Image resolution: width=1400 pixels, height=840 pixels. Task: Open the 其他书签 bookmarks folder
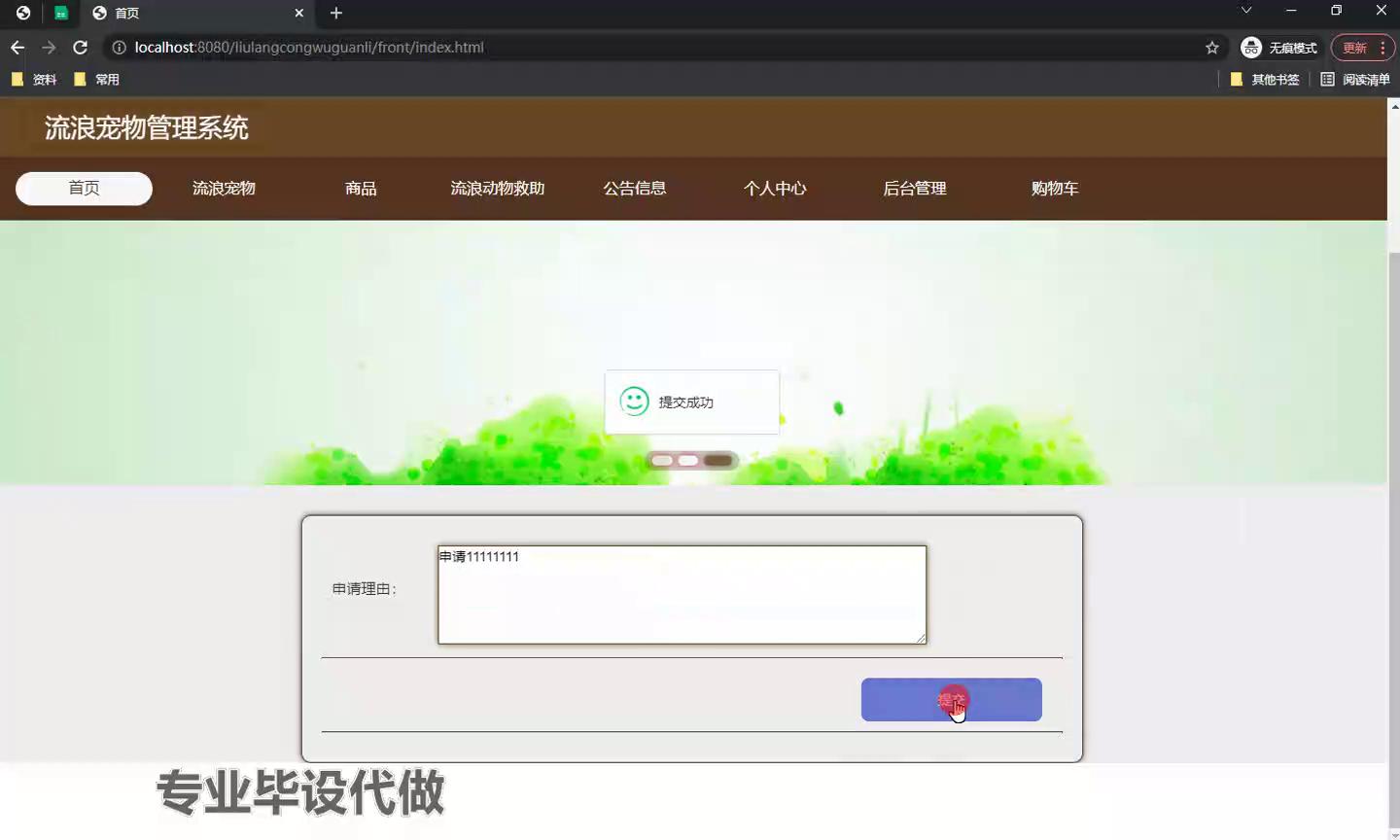[x=1265, y=80]
